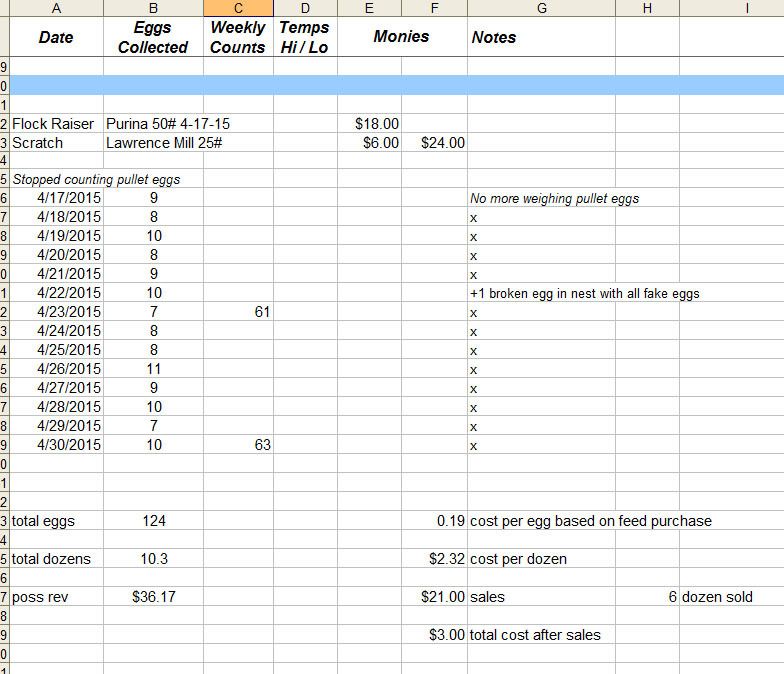Click the 'Weekly Counts' heading cell
Image resolution: width=784 pixels, height=674 pixels.
coord(238,37)
